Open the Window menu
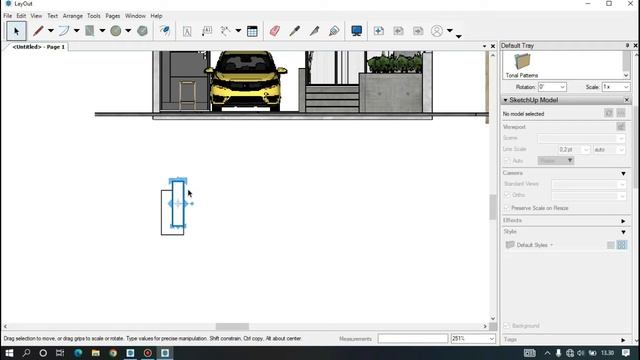640x360 pixels. pos(135,16)
